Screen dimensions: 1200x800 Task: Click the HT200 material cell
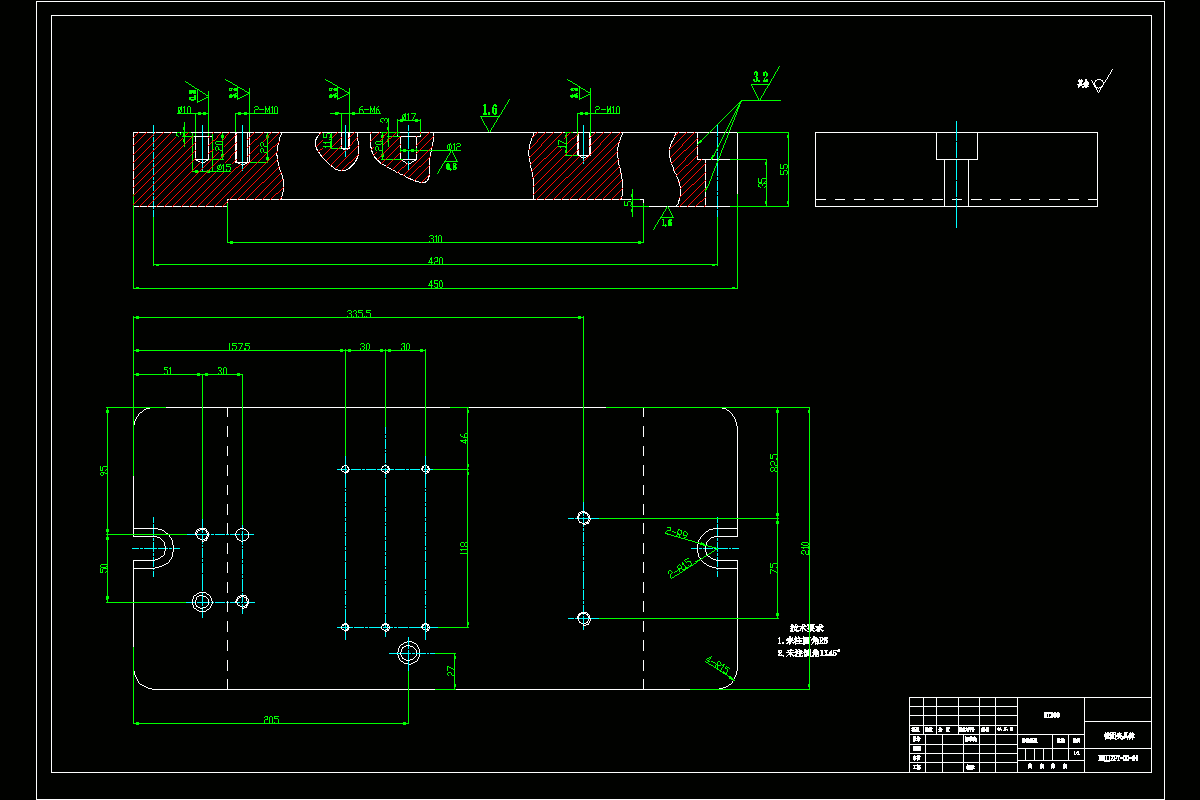click(1051, 715)
